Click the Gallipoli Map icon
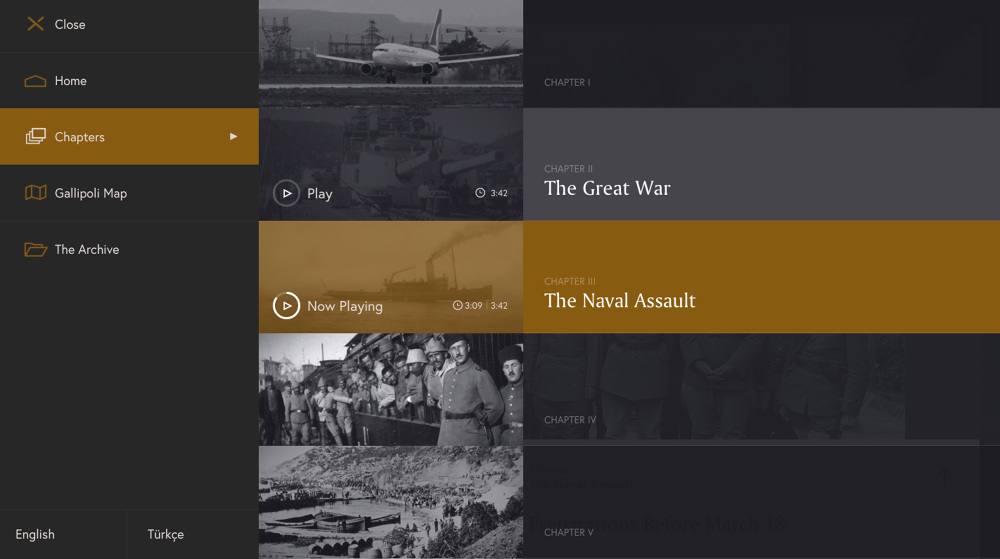 click(x=35, y=193)
